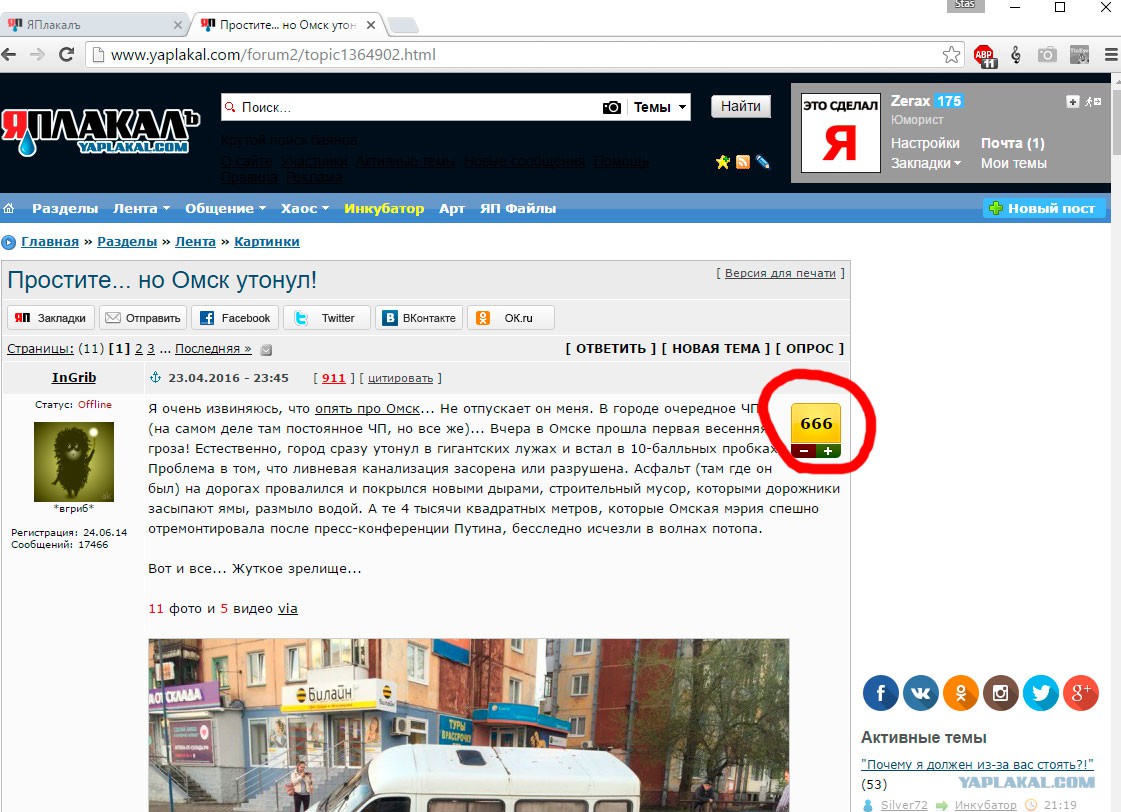Click the 666 yellow rating box

tap(816, 424)
